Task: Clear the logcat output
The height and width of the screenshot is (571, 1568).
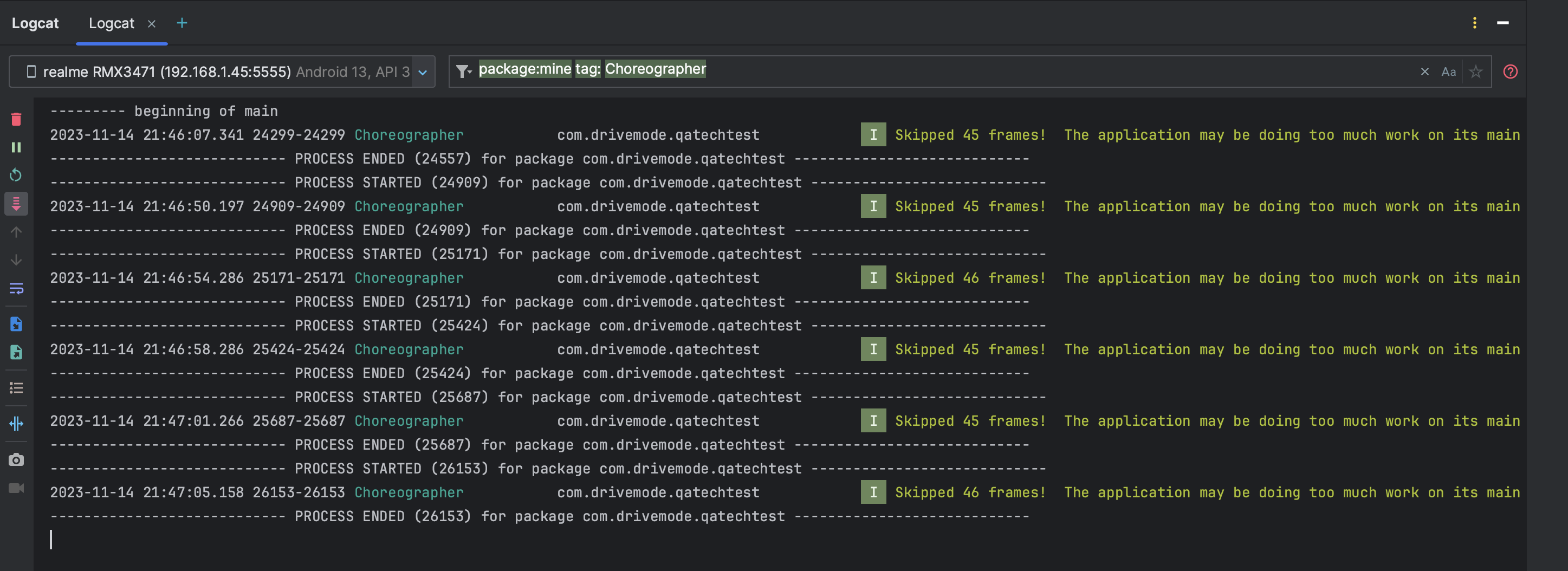Action: click(16, 119)
